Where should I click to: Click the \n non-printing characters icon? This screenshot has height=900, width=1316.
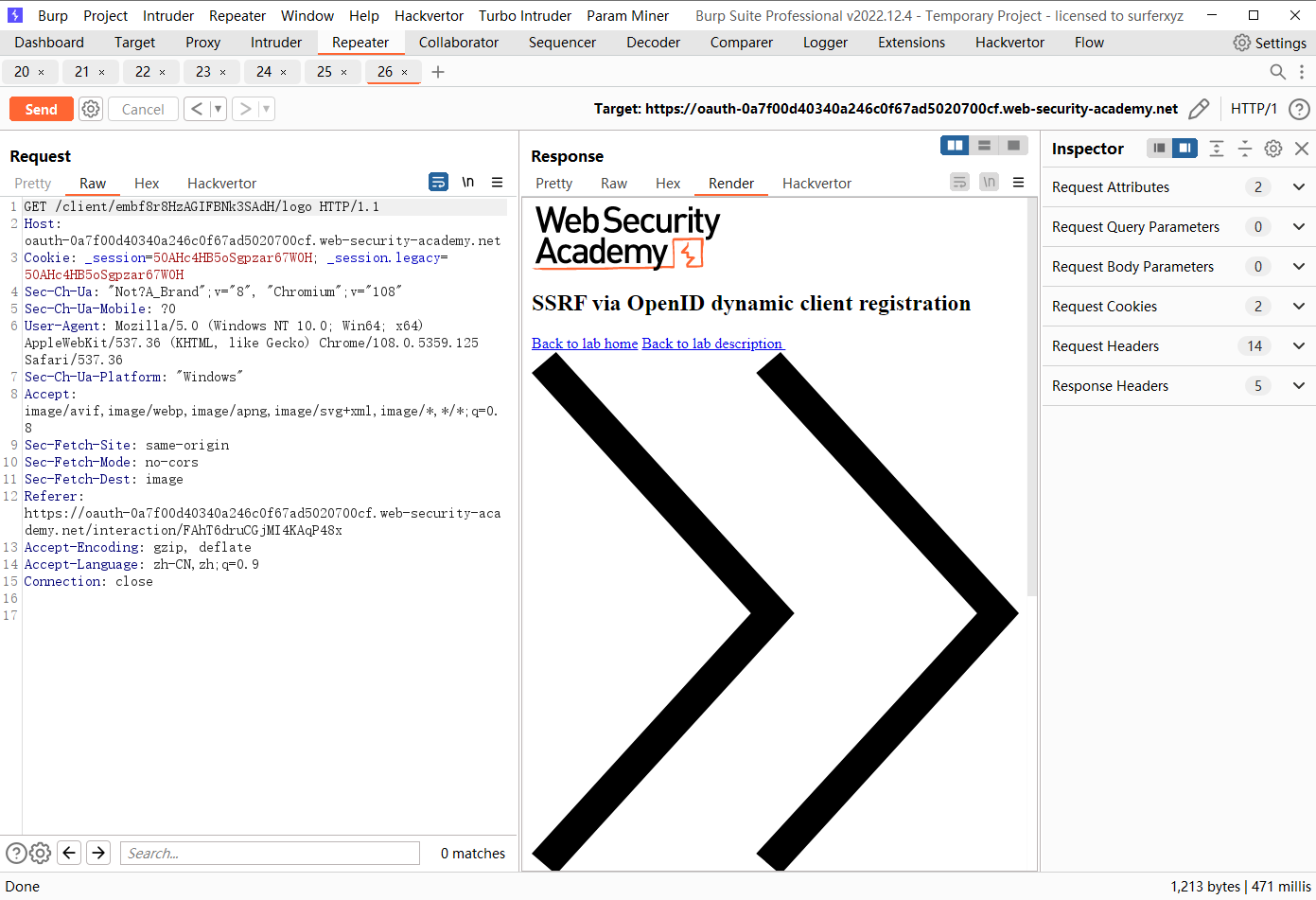pos(468,182)
